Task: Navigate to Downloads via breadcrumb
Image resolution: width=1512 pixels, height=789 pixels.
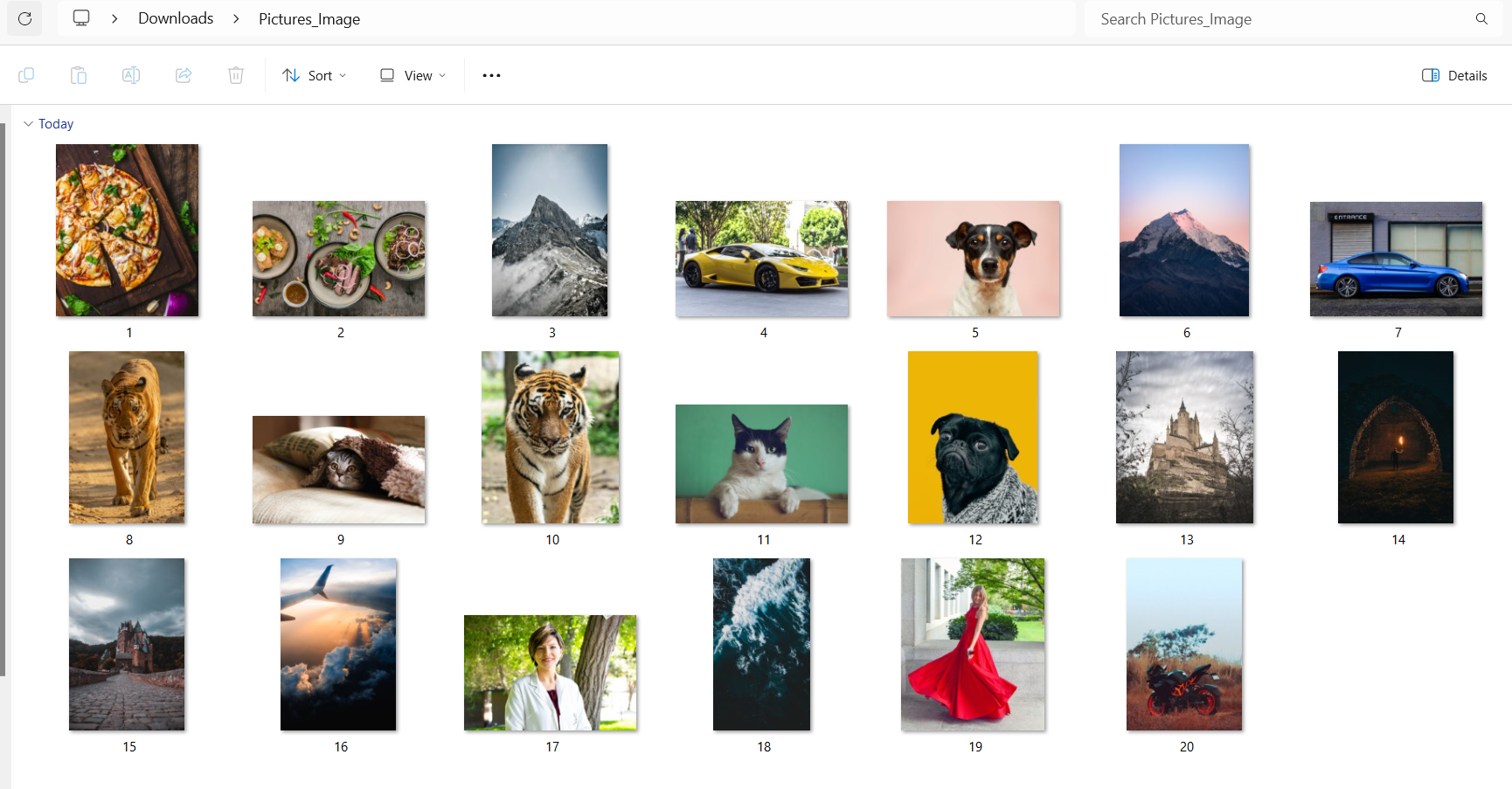Action: pyautogui.click(x=175, y=17)
